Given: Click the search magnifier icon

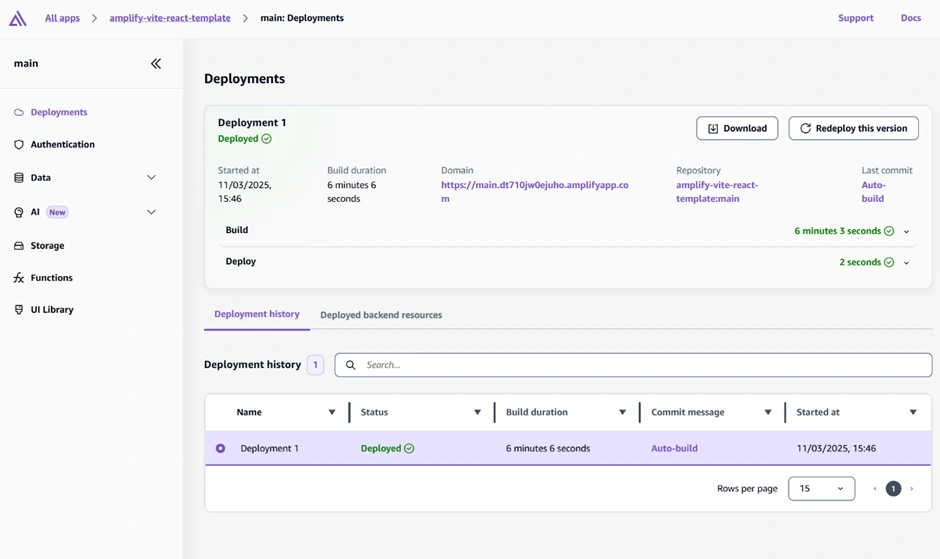Looking at the screenshot, I should (x=351, y=365).
